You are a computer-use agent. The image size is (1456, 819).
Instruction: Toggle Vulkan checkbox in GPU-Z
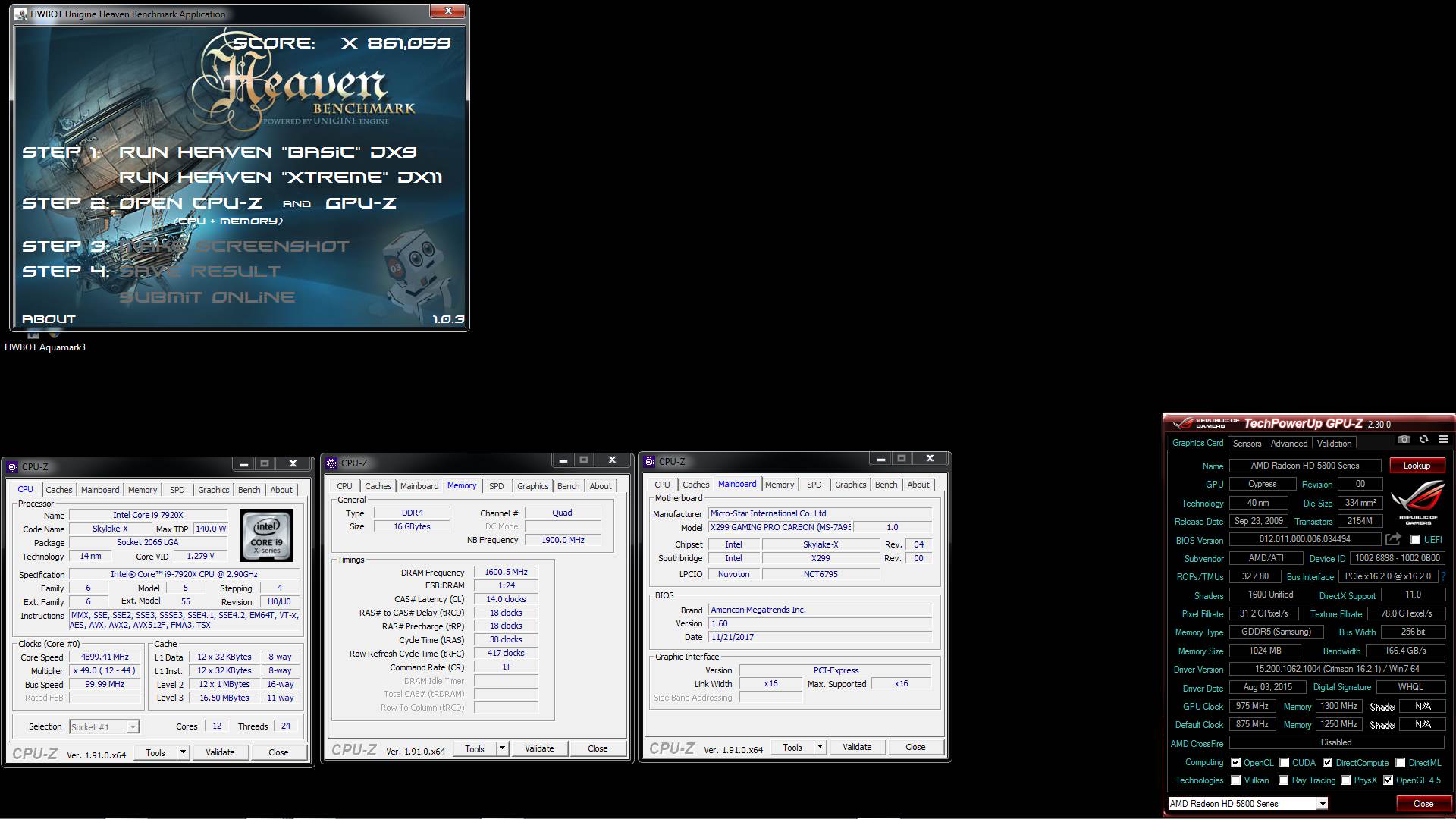1236,780
